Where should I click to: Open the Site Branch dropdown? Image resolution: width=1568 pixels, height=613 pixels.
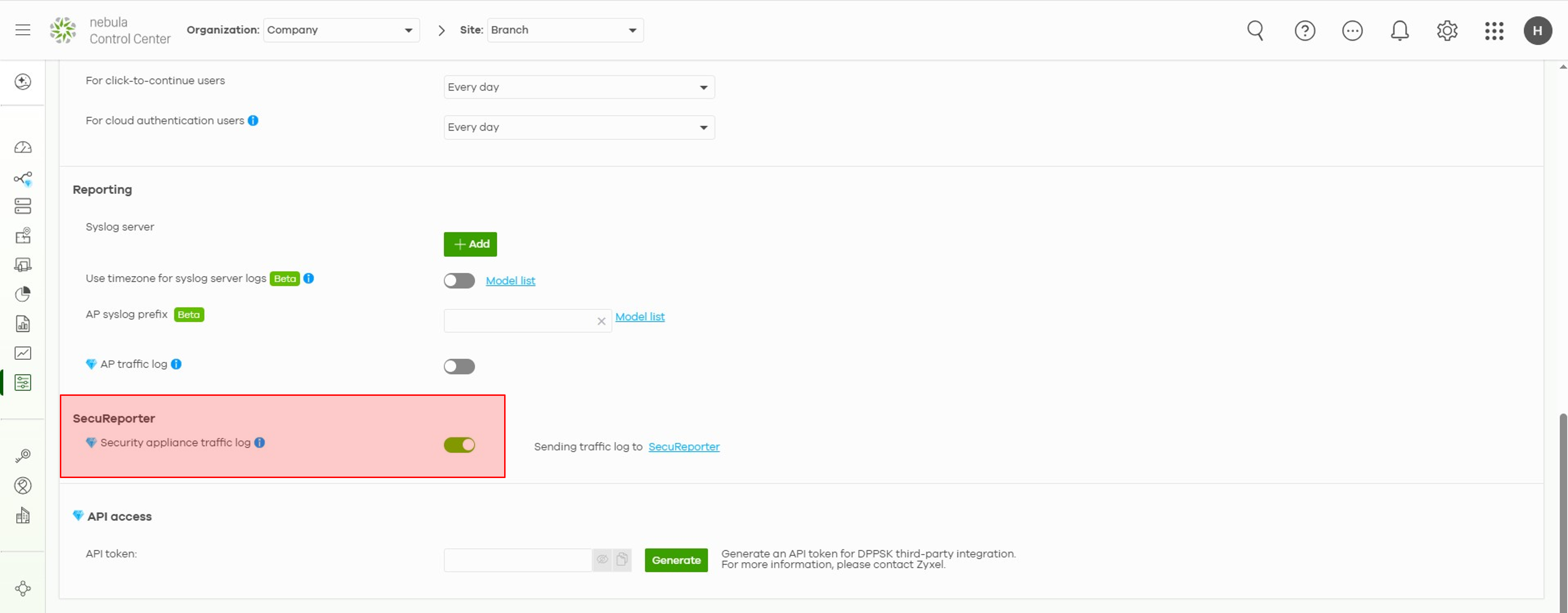point(565,30)
